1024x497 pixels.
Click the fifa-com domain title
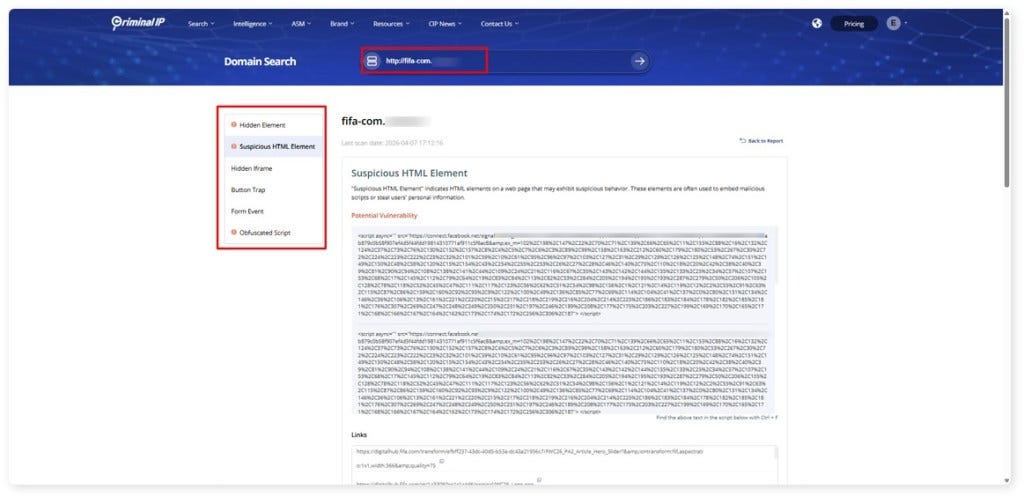pos(386,121)
